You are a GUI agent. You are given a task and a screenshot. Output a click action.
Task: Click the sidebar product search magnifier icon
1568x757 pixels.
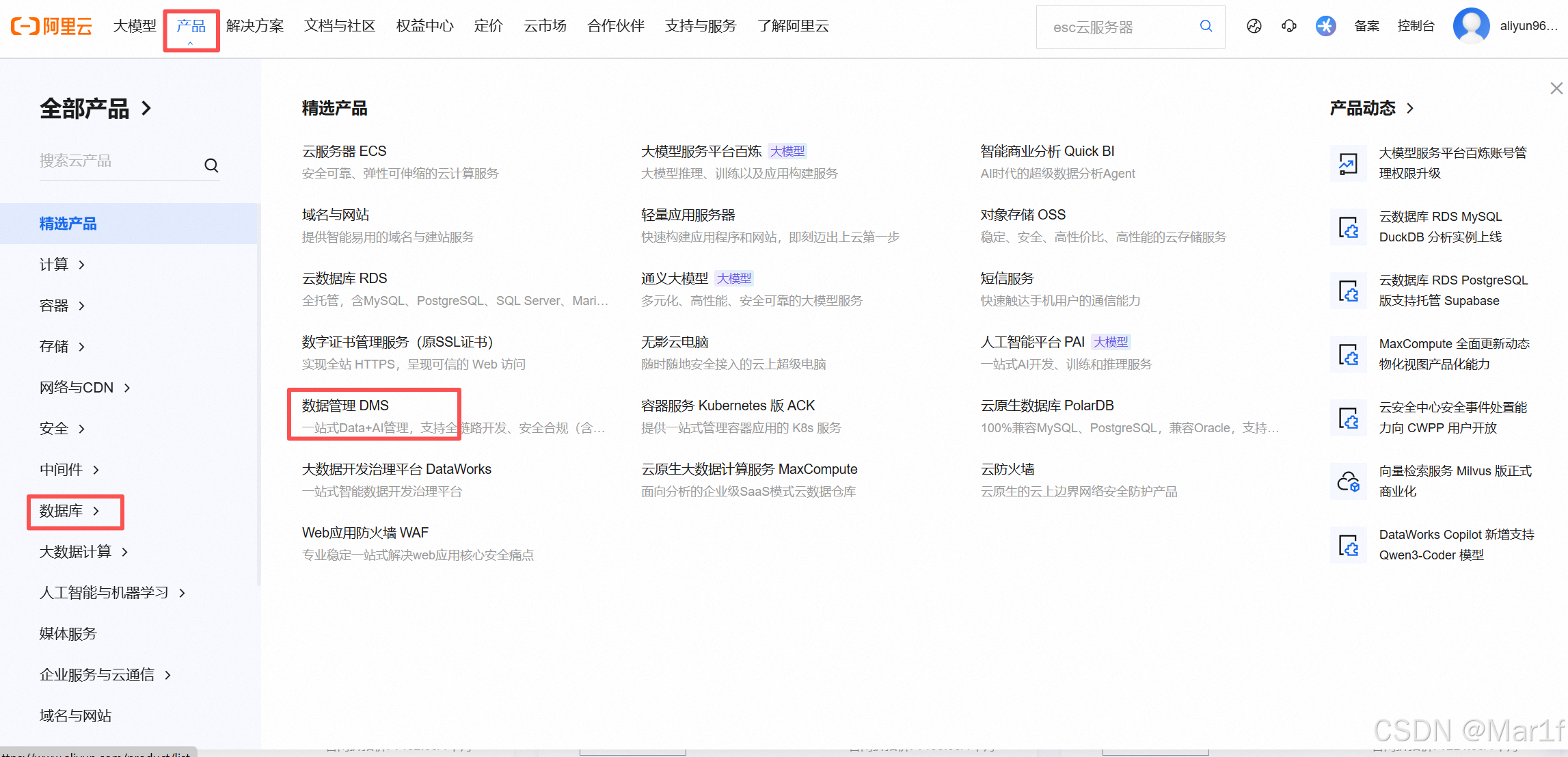tap(211, 165)
